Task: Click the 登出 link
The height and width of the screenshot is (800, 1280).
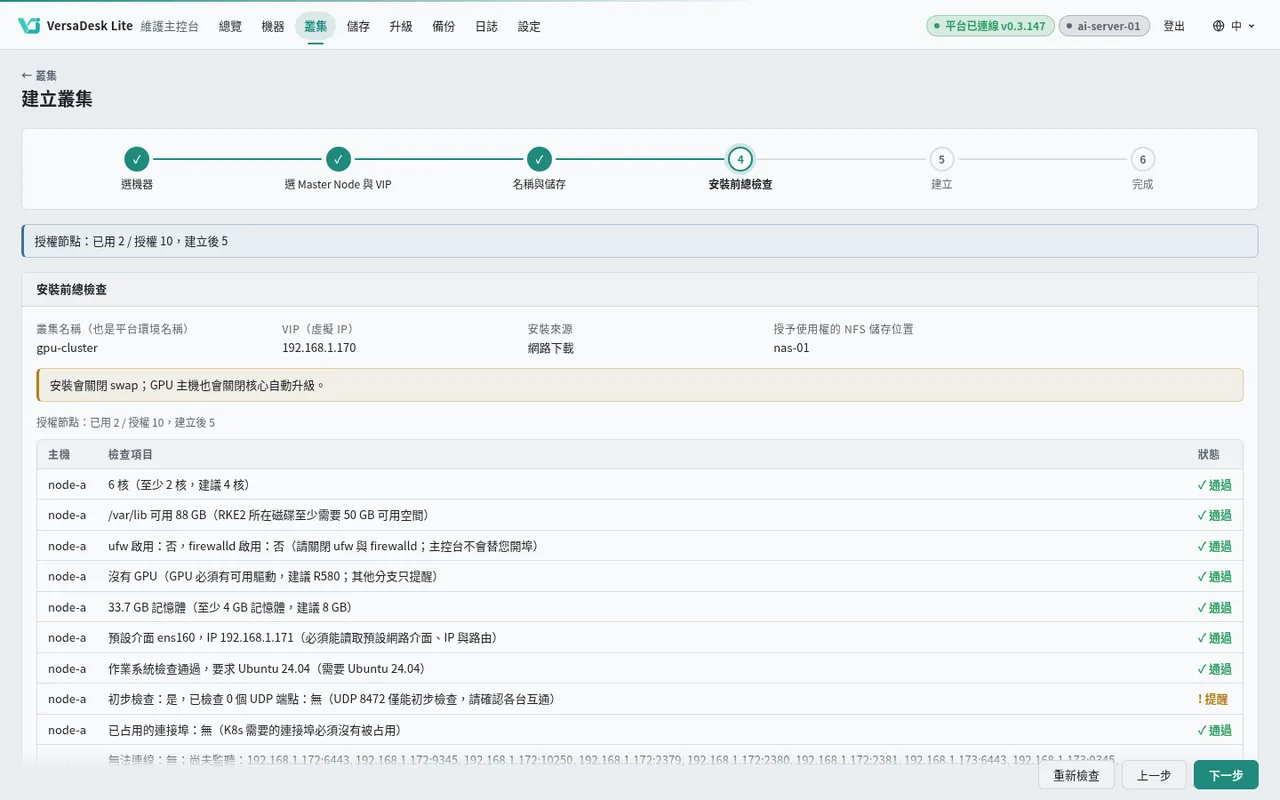Action: coord(1174,26)
